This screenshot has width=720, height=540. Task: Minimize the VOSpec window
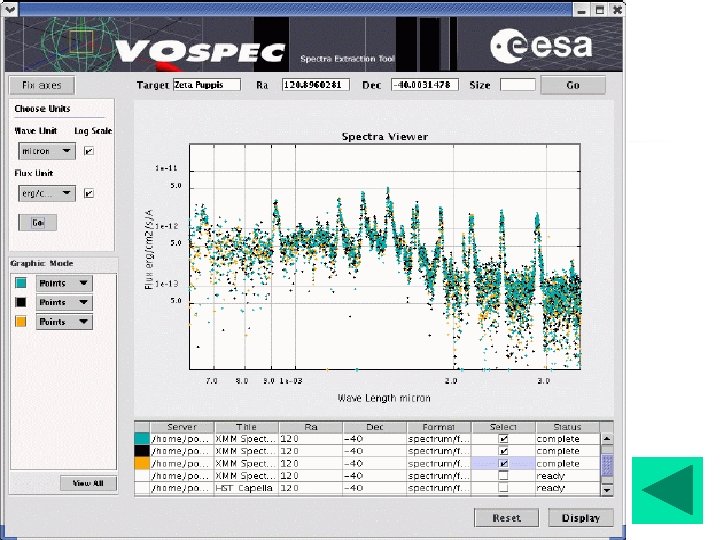coord(581,10)
